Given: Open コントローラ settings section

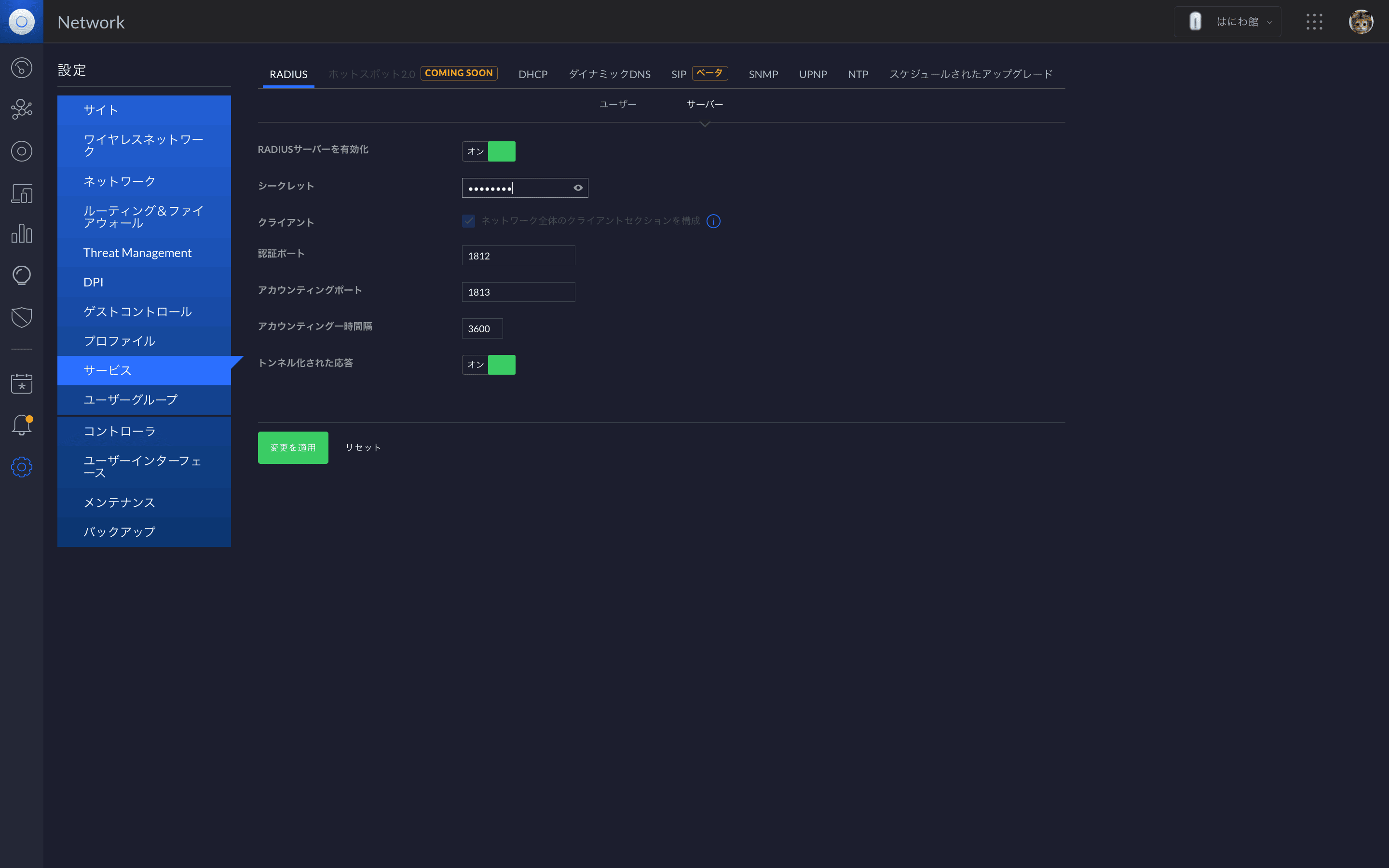Looking at the screenshot, I should point(144,431).
